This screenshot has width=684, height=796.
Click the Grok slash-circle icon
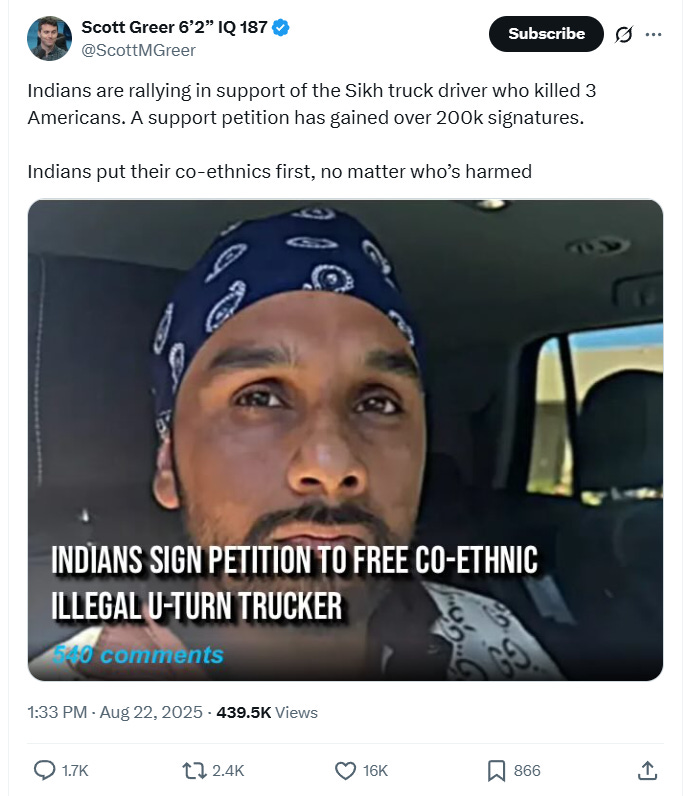[x=624, y=35]
